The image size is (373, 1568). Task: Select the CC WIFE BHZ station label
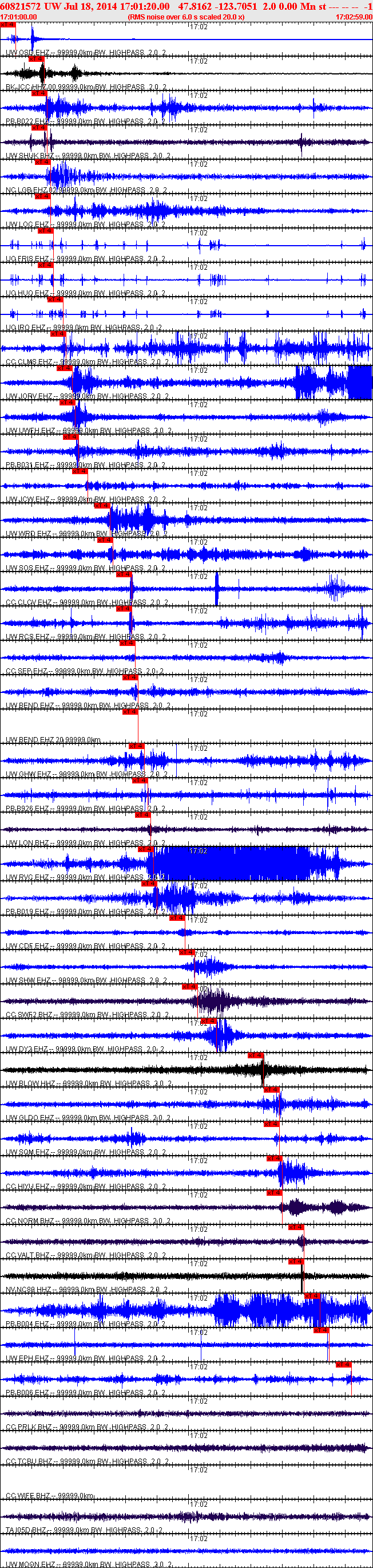click(x=49, y=1496)
